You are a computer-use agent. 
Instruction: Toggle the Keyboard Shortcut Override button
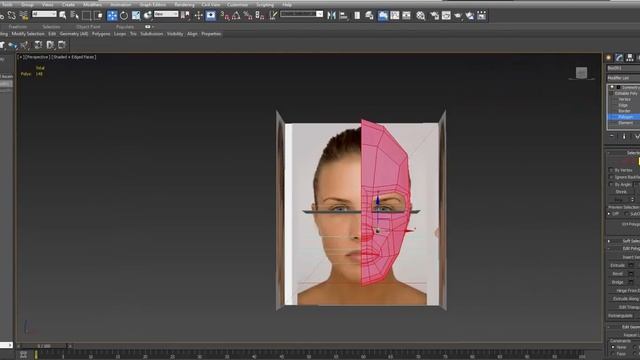coord(211,16)
